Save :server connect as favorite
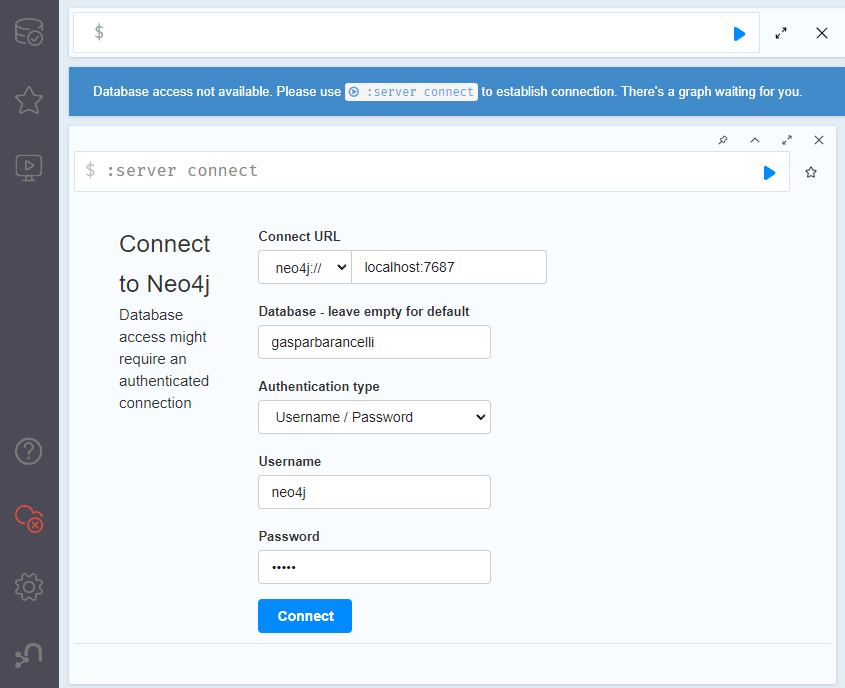The image size is (845, 688). 811,172
